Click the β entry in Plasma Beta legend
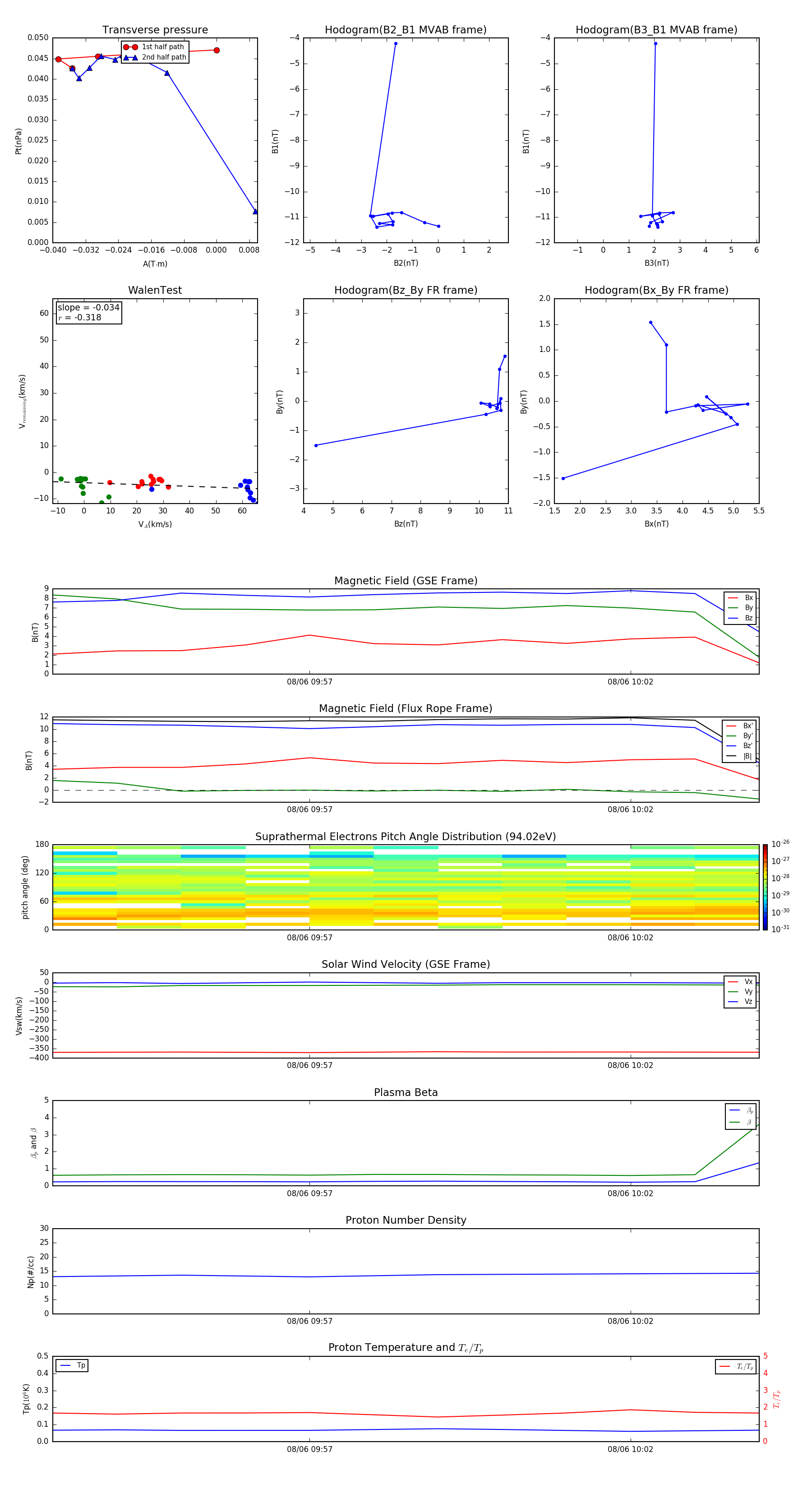The height and width of the screenshot is (1489, 812). click(741, 1122)
